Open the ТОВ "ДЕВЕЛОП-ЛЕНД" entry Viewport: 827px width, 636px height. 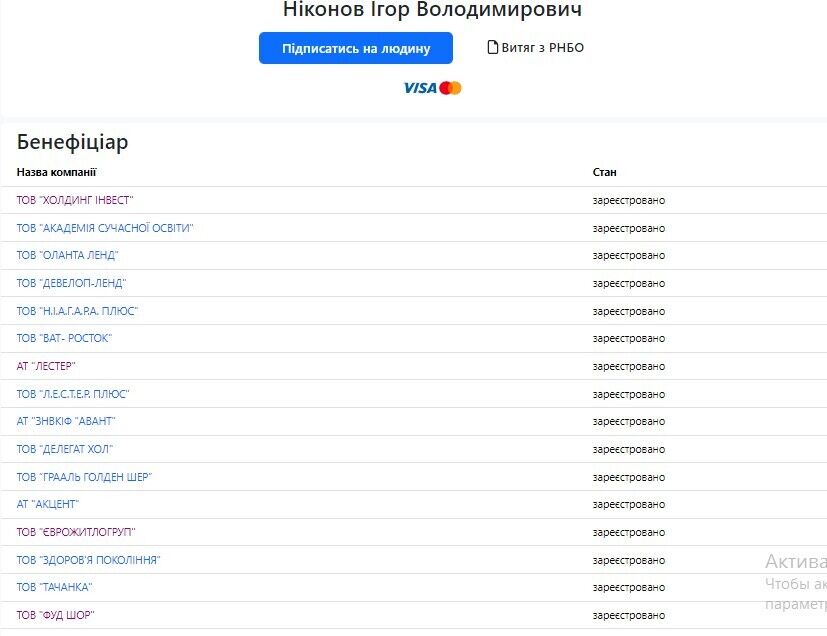click(x=71, y=283)
